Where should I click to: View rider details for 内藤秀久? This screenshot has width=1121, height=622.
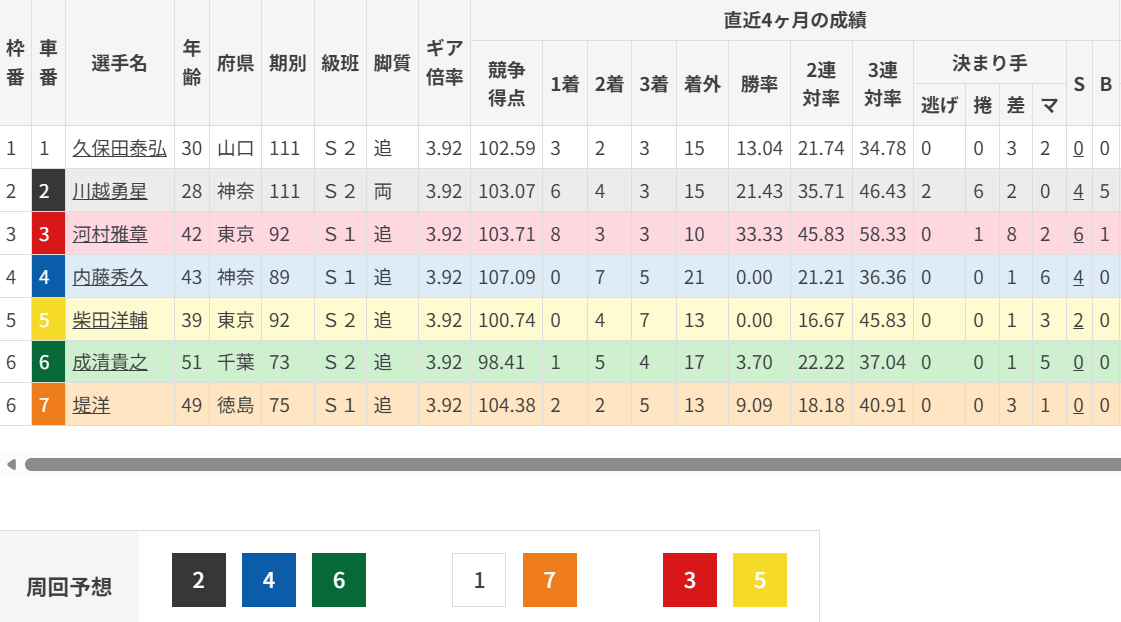[110, 277]
